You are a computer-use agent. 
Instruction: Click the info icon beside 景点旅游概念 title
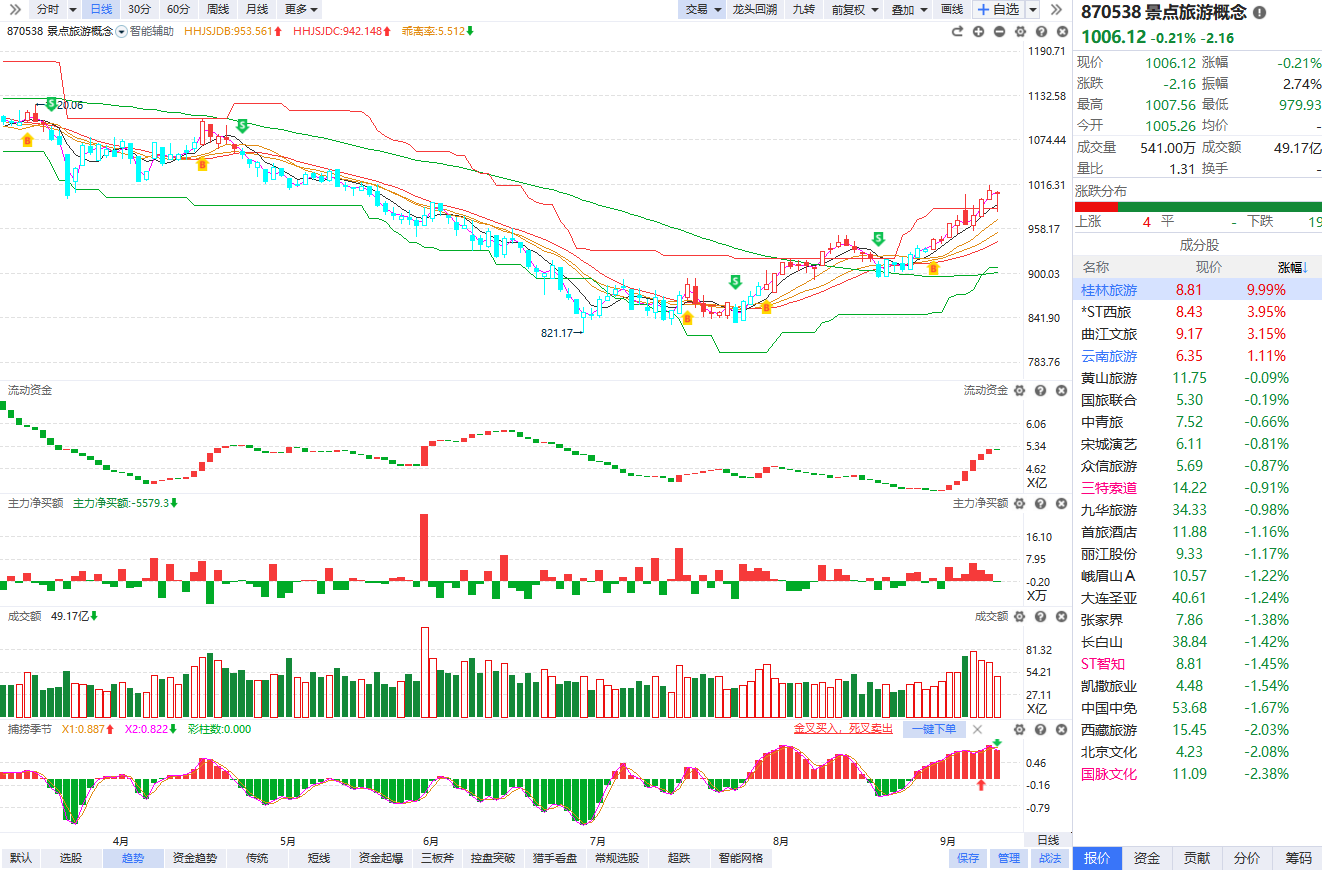click(x=1259, y=13)
